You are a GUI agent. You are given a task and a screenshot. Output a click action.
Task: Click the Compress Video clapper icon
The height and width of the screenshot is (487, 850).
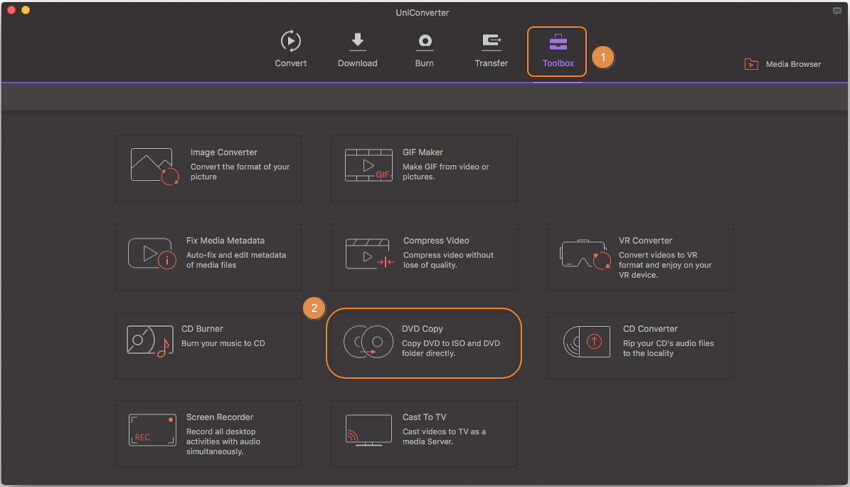tap(369, 254)
